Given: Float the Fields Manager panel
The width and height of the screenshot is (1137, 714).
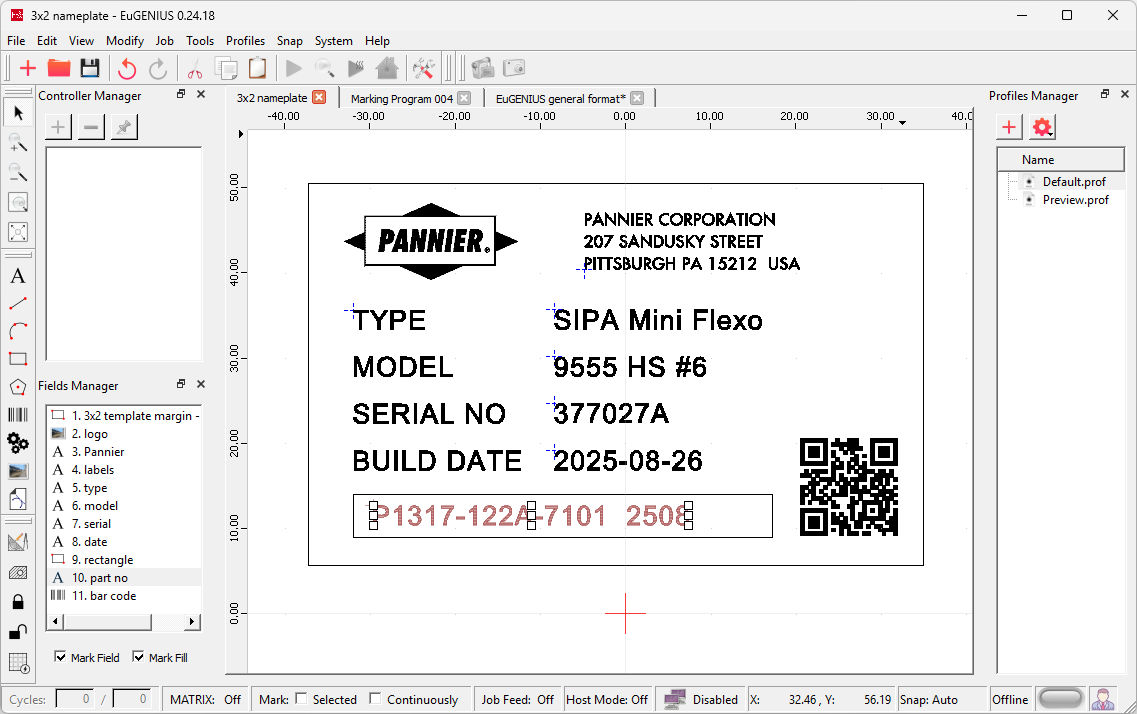Looking at the screenshot, I should (x=181, y=384).
